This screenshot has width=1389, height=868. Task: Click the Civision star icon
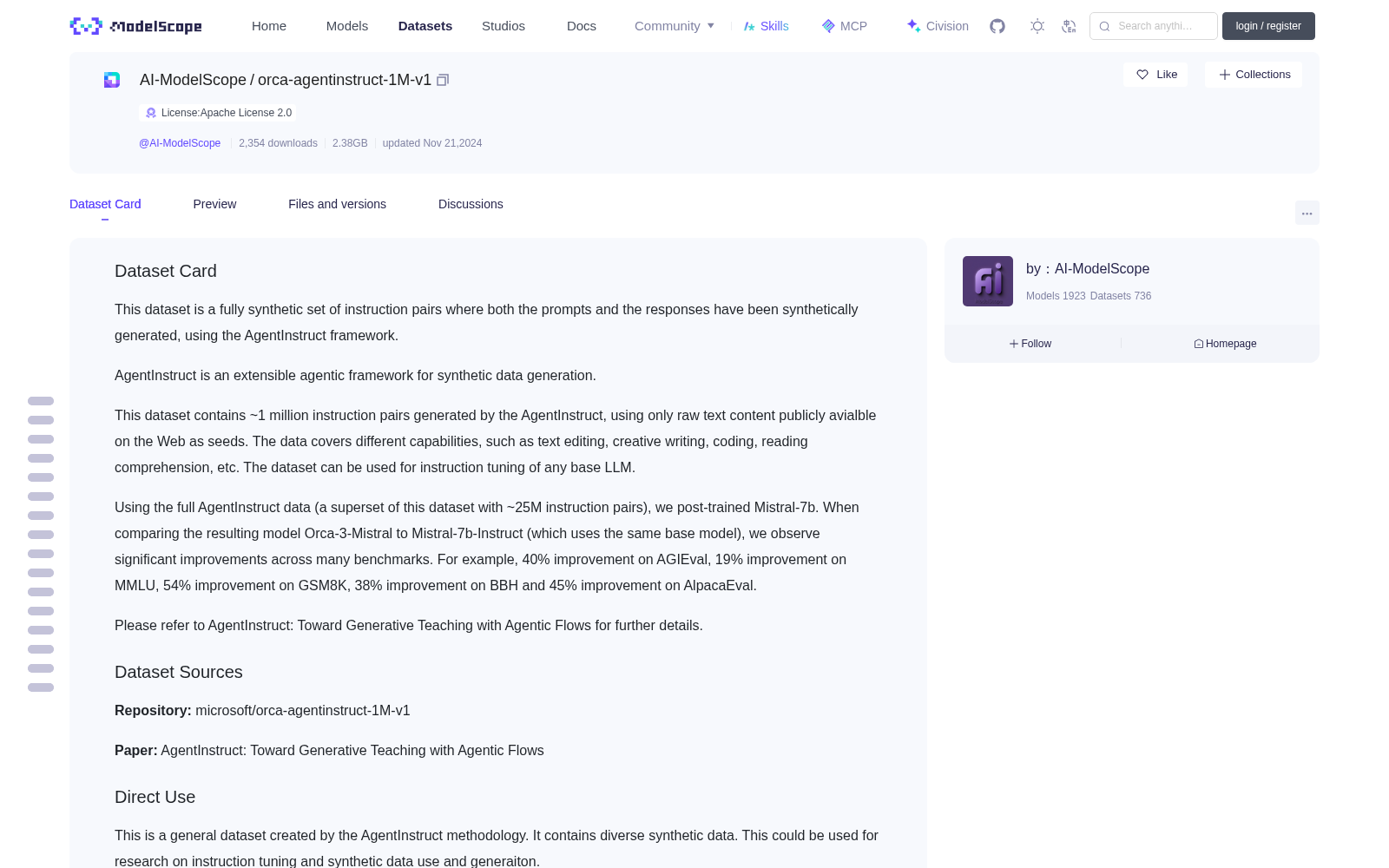click(913, 26)
